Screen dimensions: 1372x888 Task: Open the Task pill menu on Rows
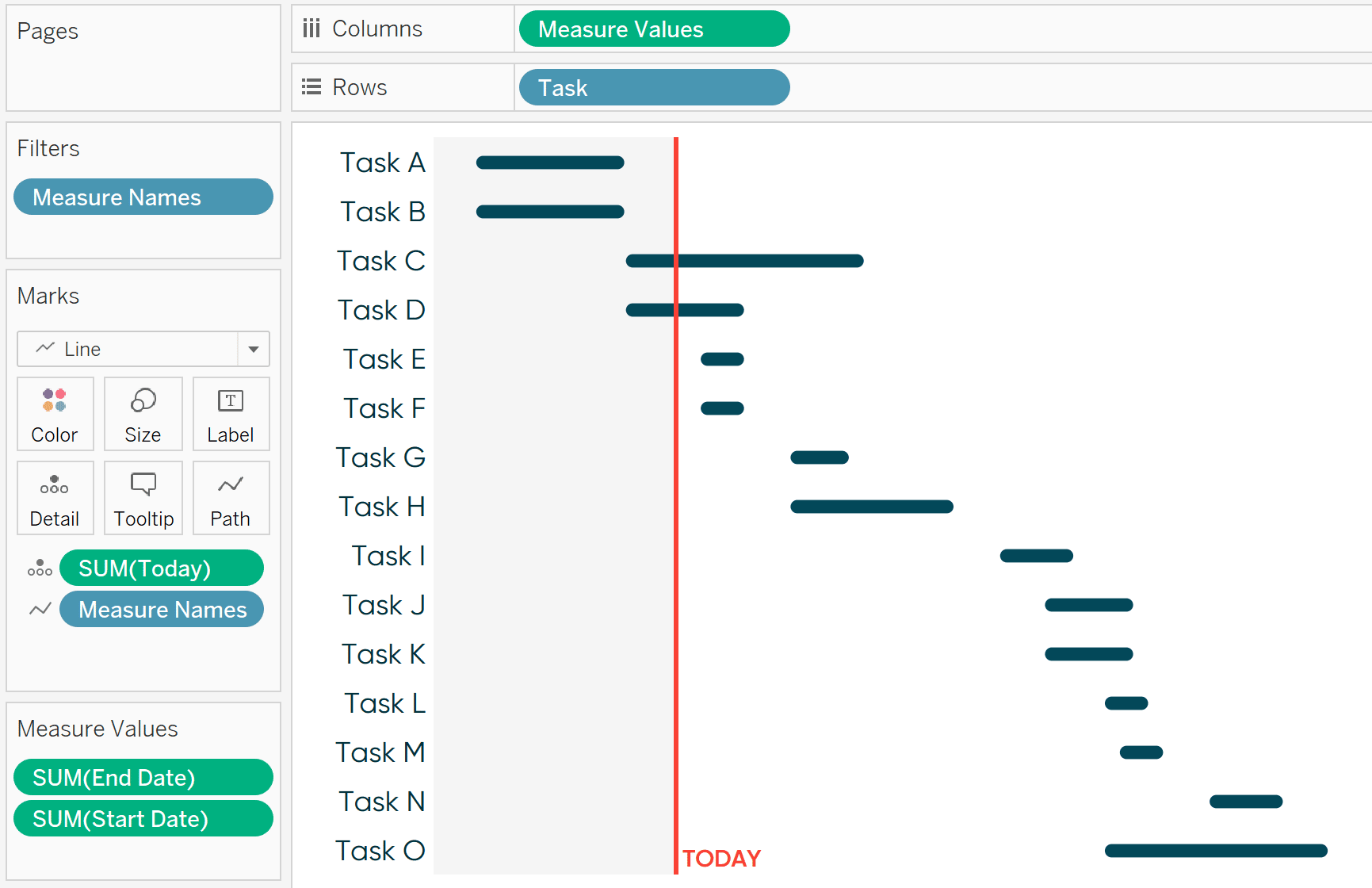coord(653,87)
